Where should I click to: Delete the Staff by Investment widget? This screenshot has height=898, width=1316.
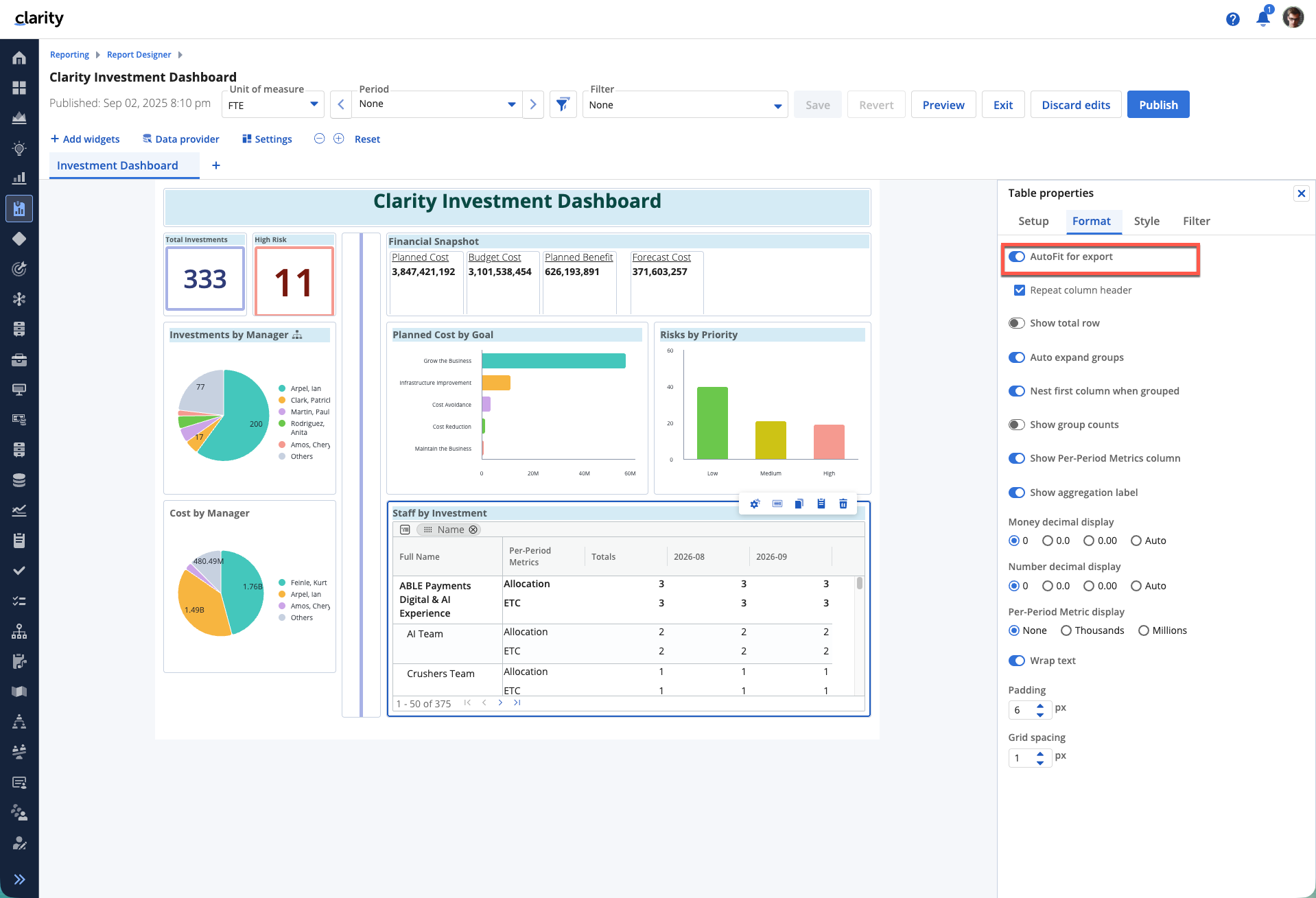843,504
